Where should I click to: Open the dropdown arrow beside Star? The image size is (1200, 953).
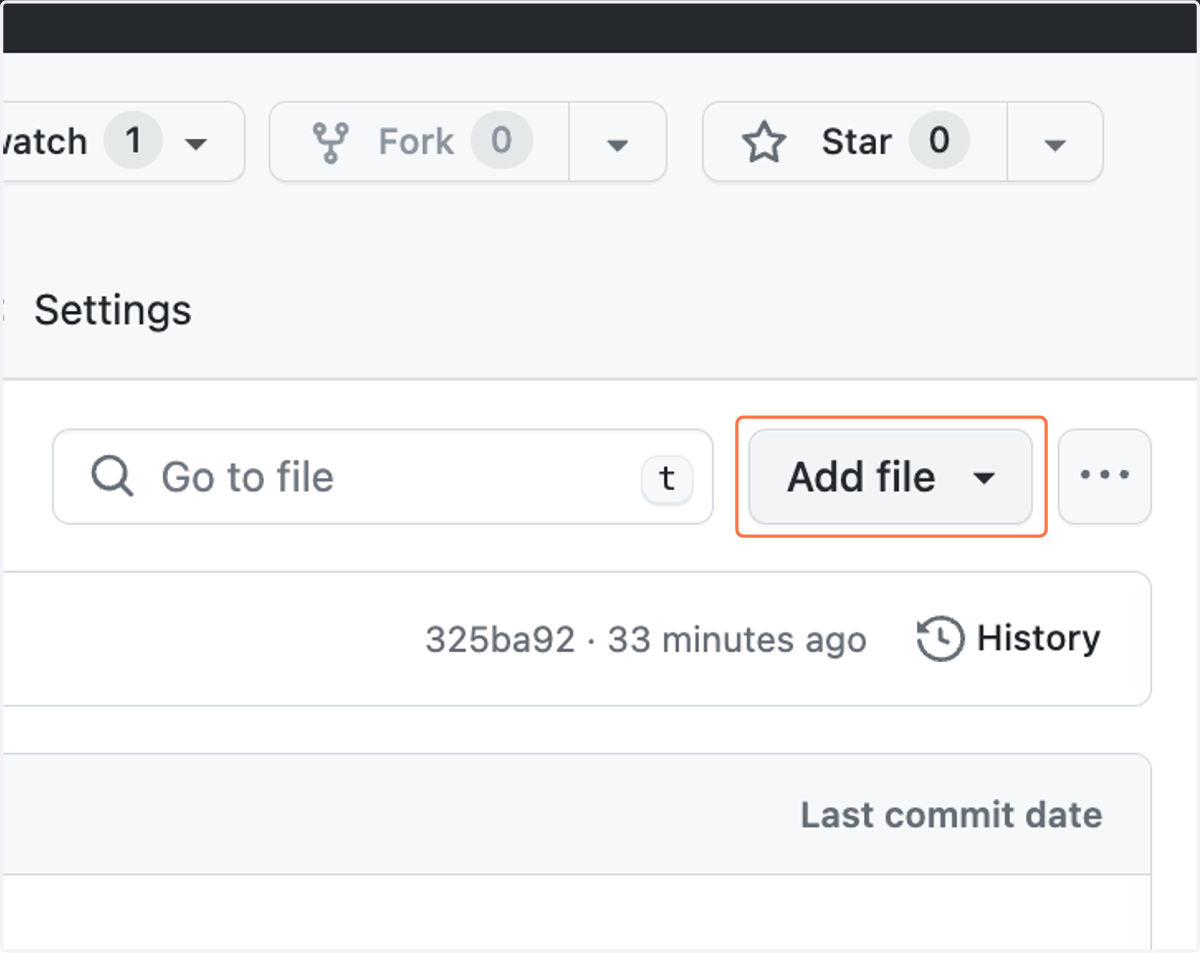[1054, 142]
